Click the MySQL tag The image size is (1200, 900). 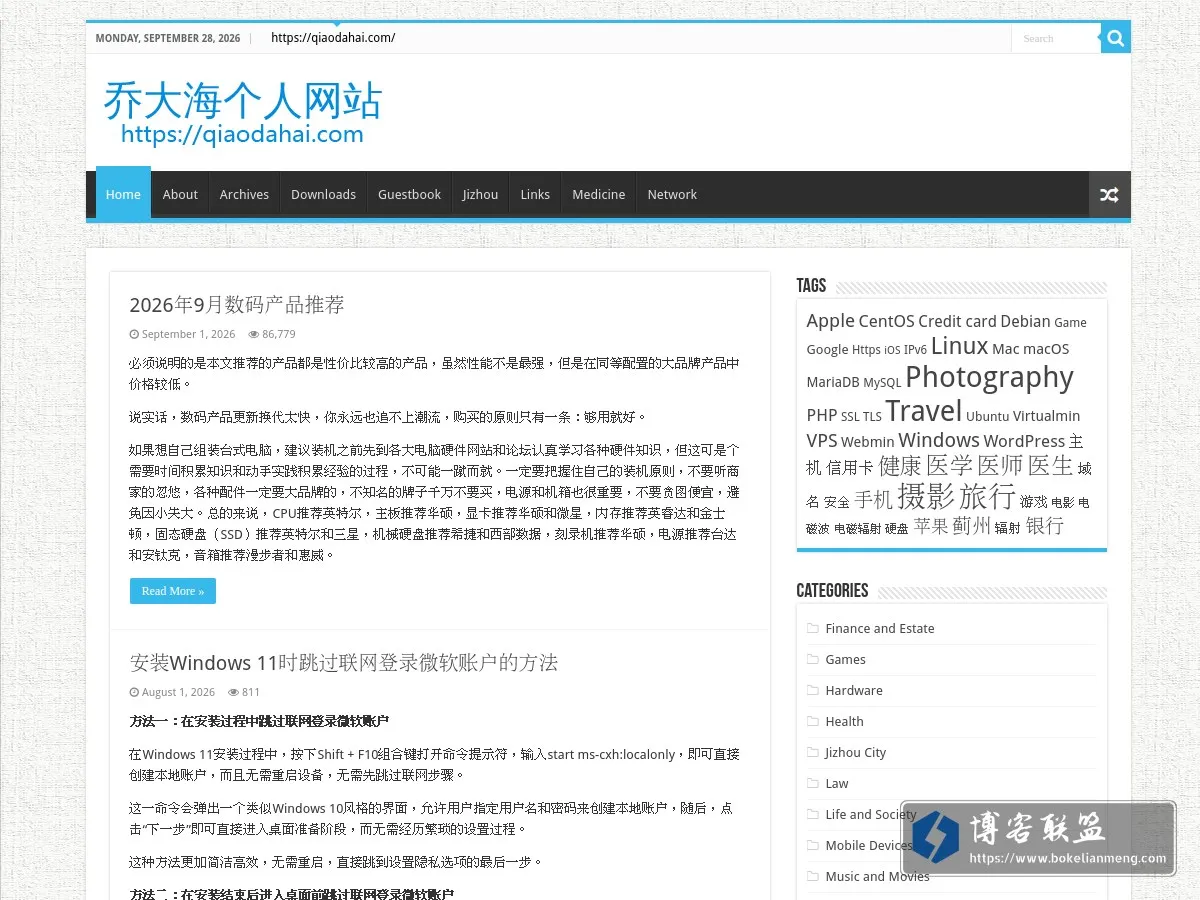tap(882, 382)
